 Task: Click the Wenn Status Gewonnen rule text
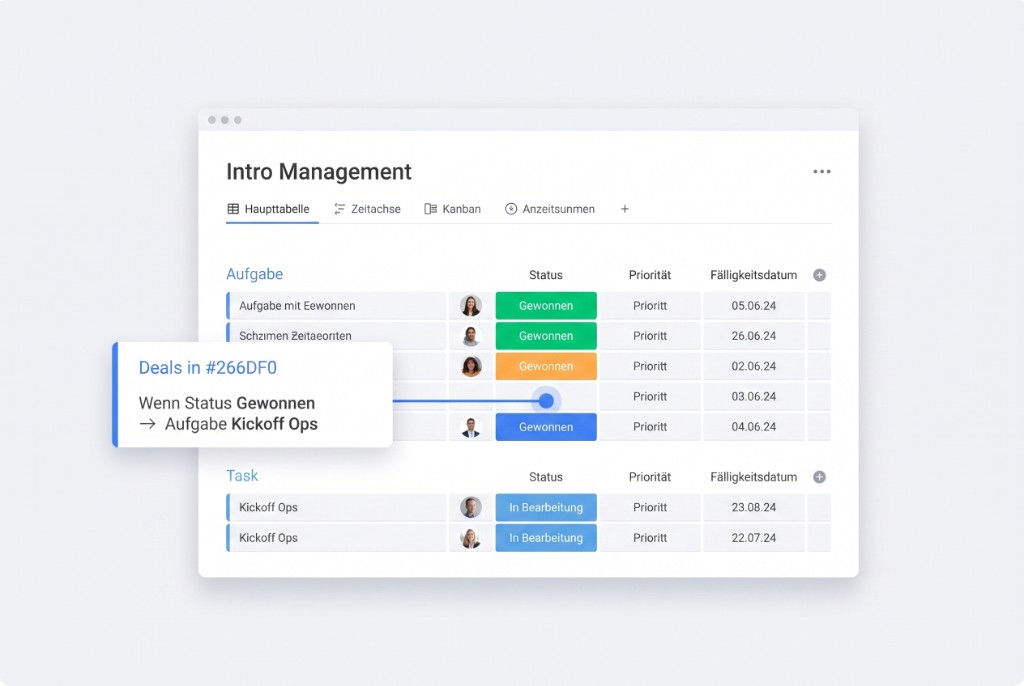[227, 403]
